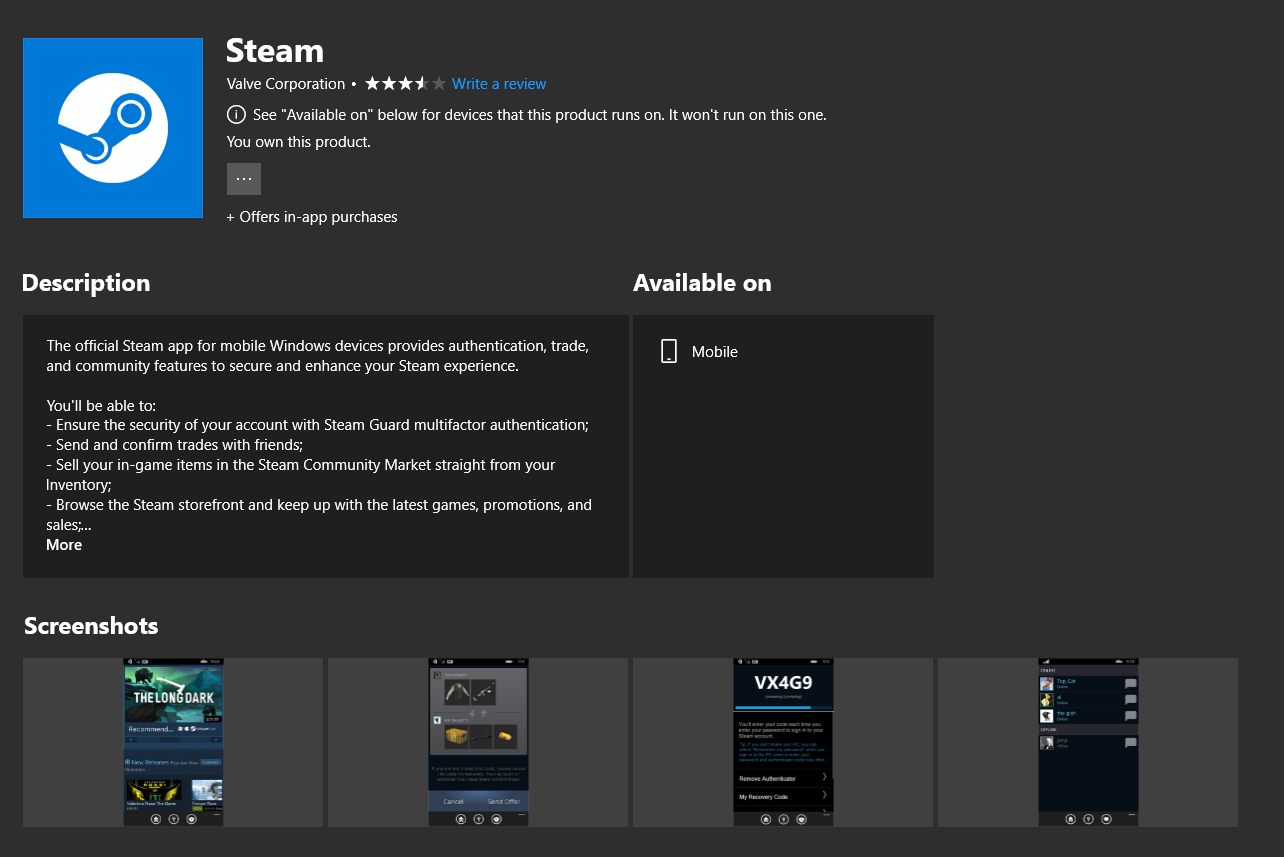The height and width of the screenshot is (857, 1284).
Task: Click the Valve Corporation publisher name
Action: coord(286,84)
